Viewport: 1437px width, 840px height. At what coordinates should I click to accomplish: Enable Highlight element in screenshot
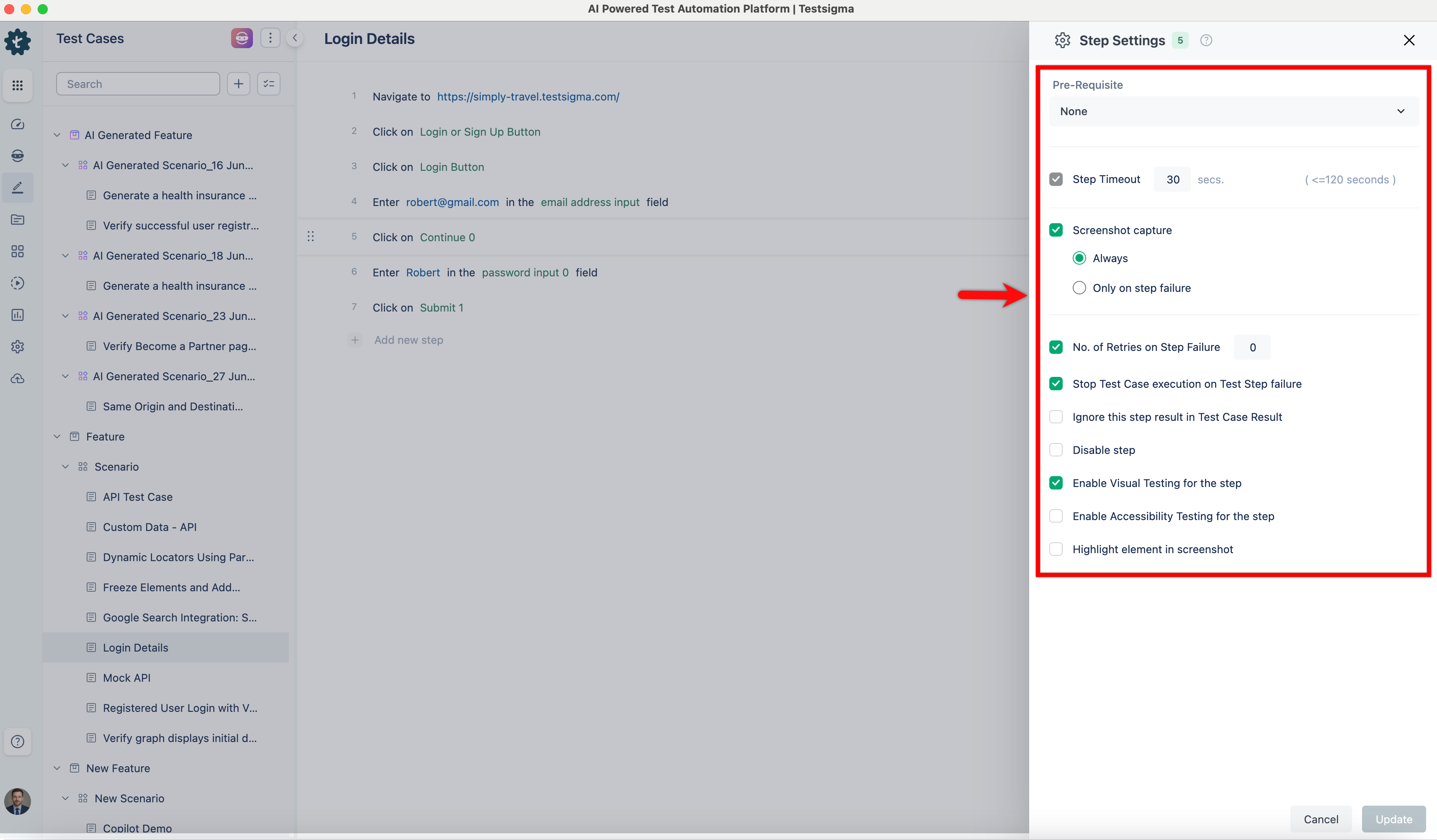[x=1056, y=549]
